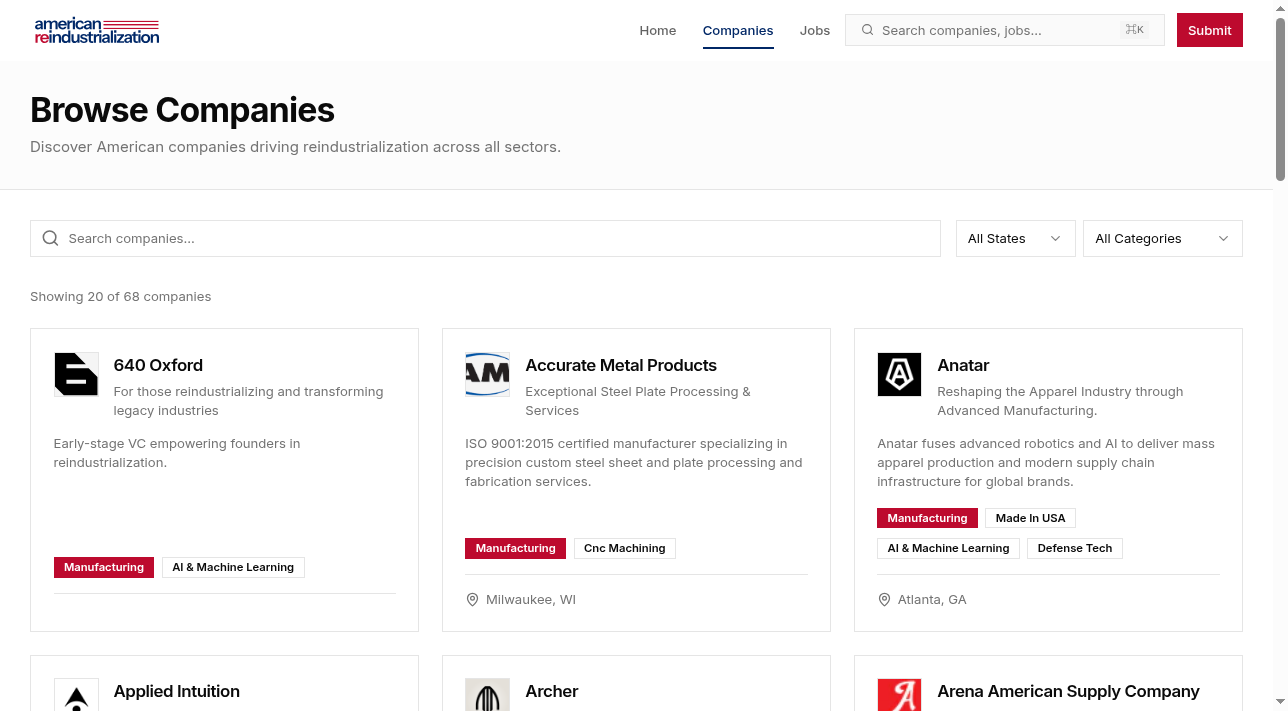Click the 'Milwaukee, WI' location text
The image size is (1288, 711).
coord(531,599)
